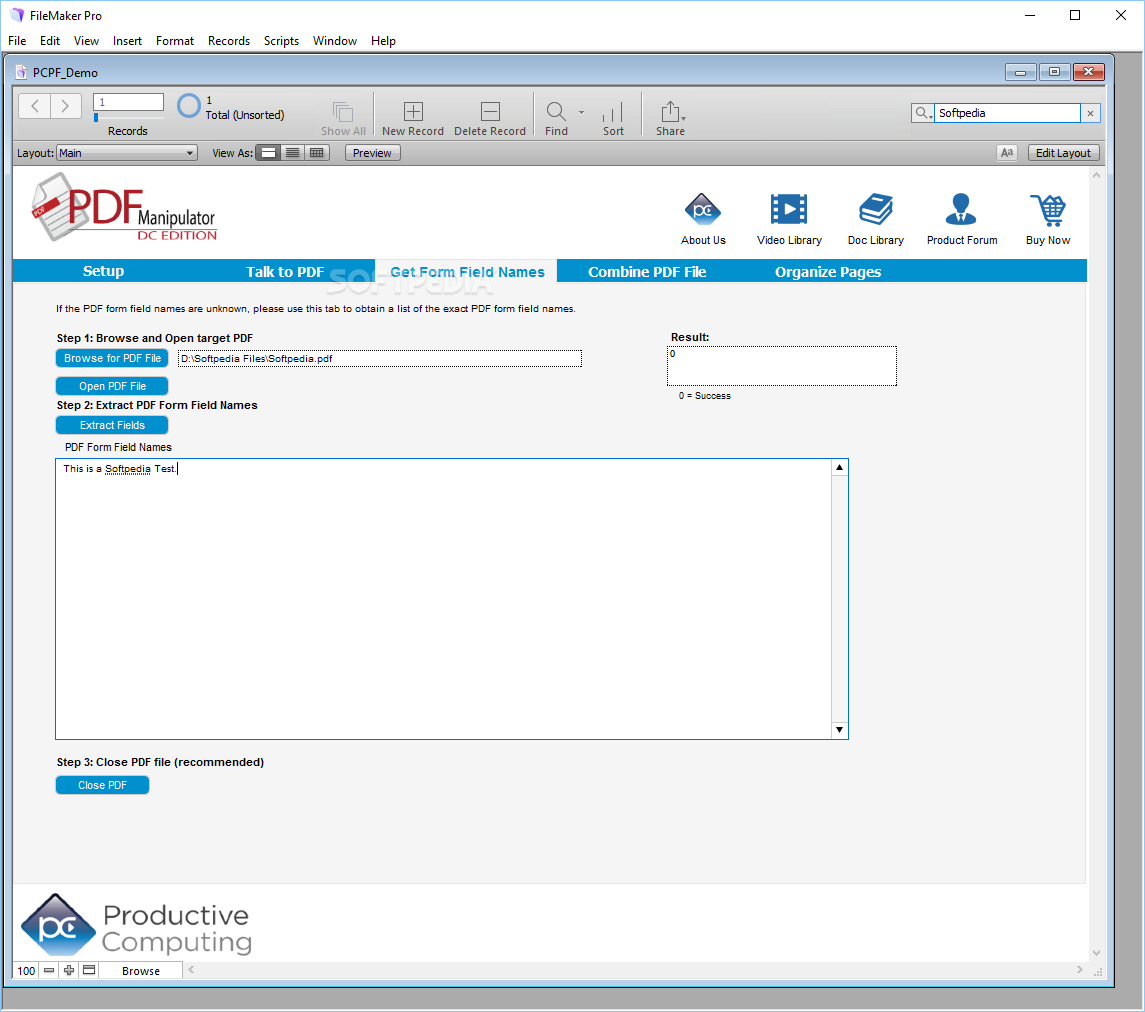Click the found set pie chart icon
Viewport: 1145px width, 1012px height.
188,106
